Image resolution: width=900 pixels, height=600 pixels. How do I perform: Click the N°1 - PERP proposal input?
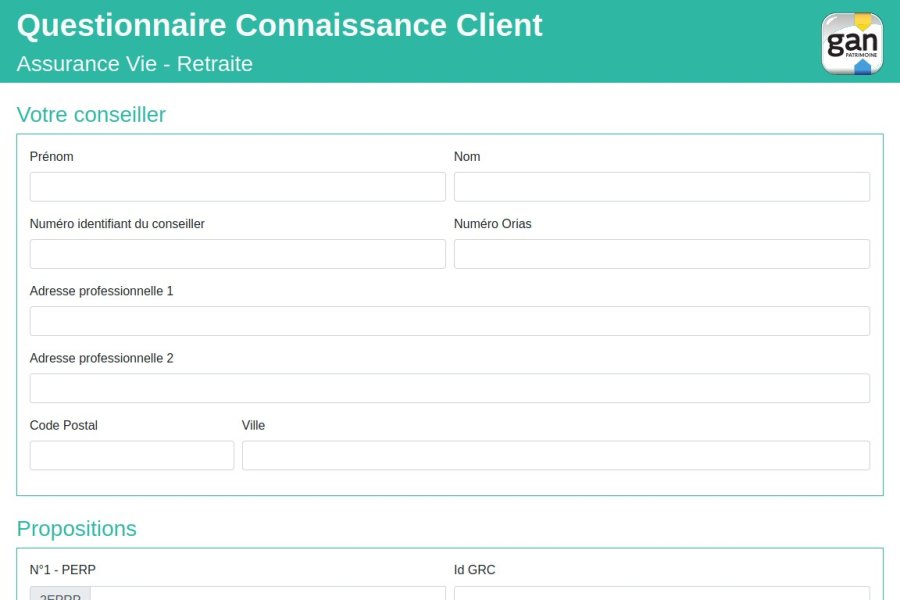tap(267, 594)
